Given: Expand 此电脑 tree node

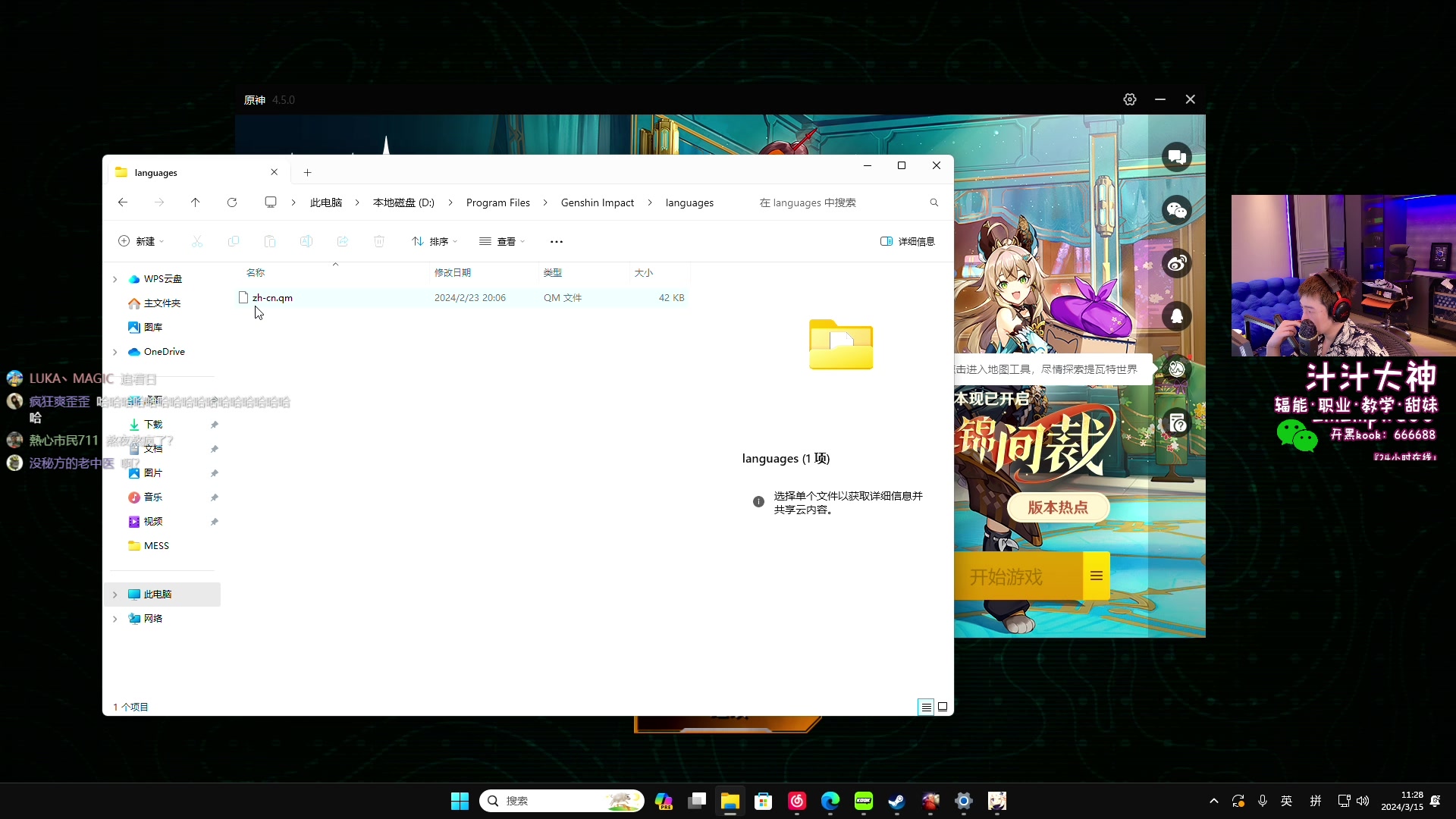Looking at the screenshot, I should click(x=115, y=595).
